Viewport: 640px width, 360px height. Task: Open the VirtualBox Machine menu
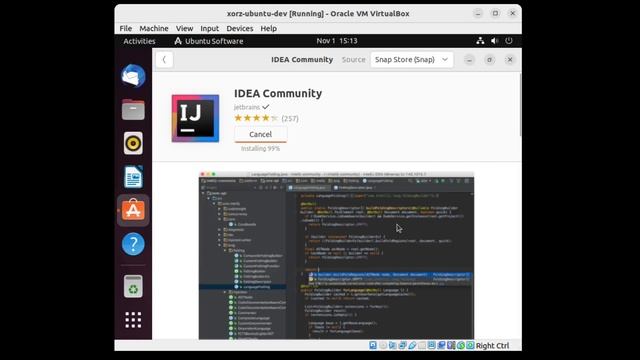(154, 28)
